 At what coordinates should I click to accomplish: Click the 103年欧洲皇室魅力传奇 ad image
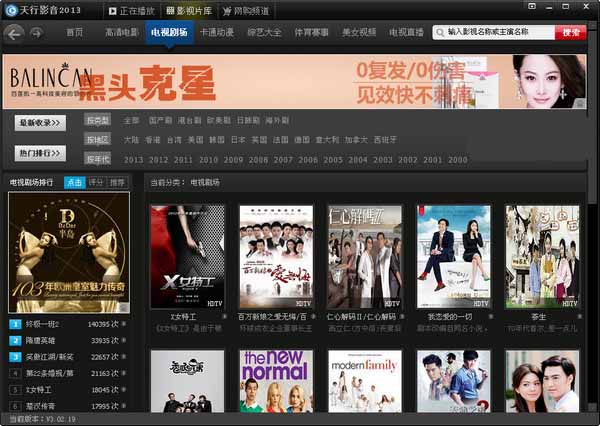coord(69,253)
